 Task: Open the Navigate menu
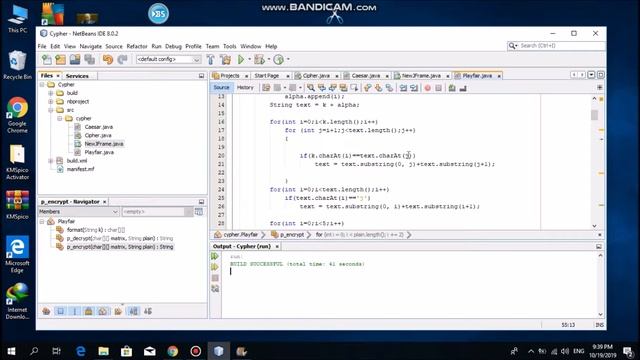91,47
